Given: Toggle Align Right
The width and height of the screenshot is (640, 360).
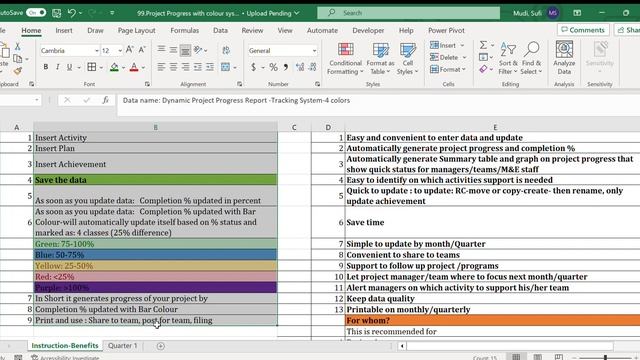Looking at the screenshot, I should (x=185, y=67).
